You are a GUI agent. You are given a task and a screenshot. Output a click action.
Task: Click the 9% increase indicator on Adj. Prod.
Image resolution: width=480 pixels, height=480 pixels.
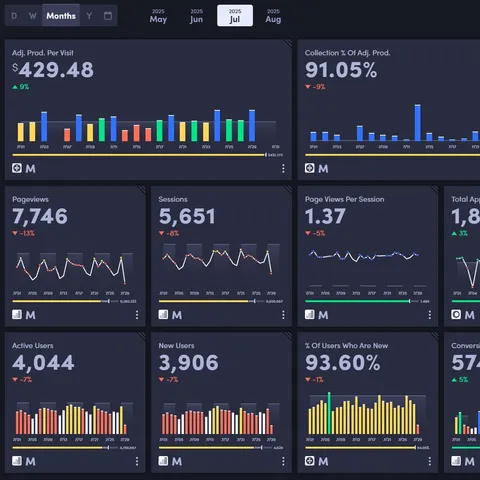pyautogui.click(x=21, y=87)
